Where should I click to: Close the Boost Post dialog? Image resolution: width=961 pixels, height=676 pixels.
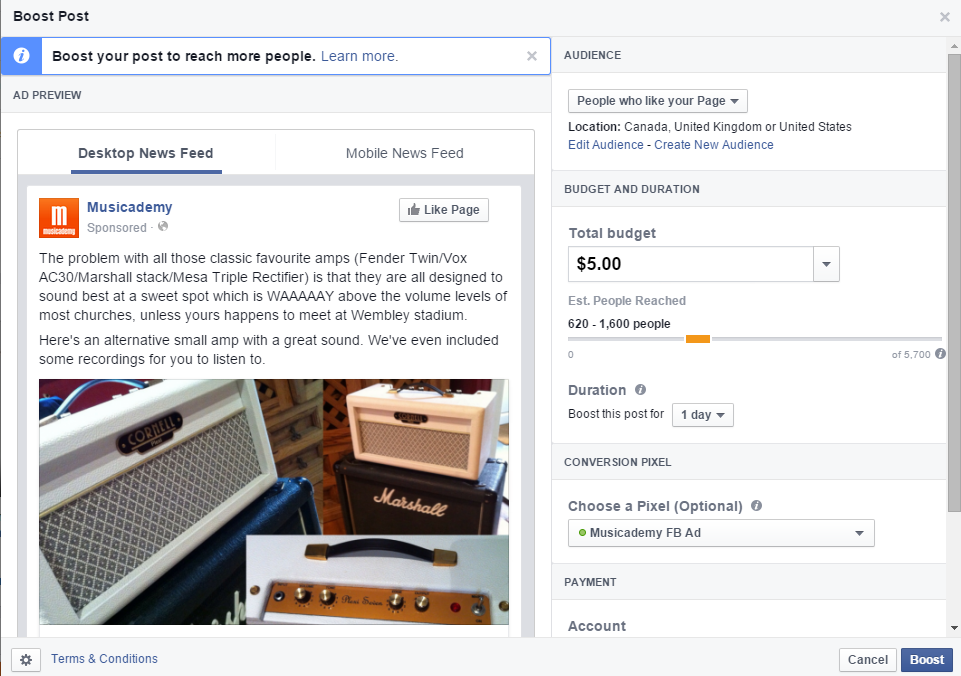(x=944, y=17)
